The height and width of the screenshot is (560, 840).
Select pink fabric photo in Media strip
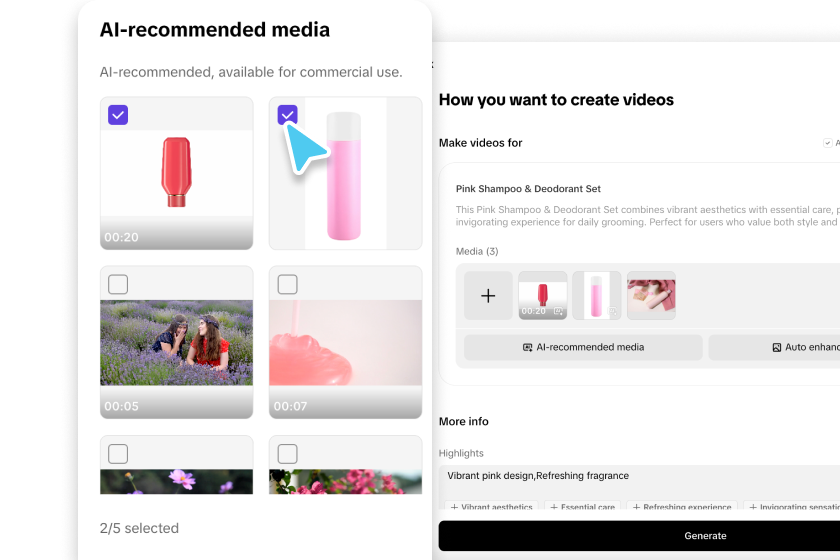[651, 296]
